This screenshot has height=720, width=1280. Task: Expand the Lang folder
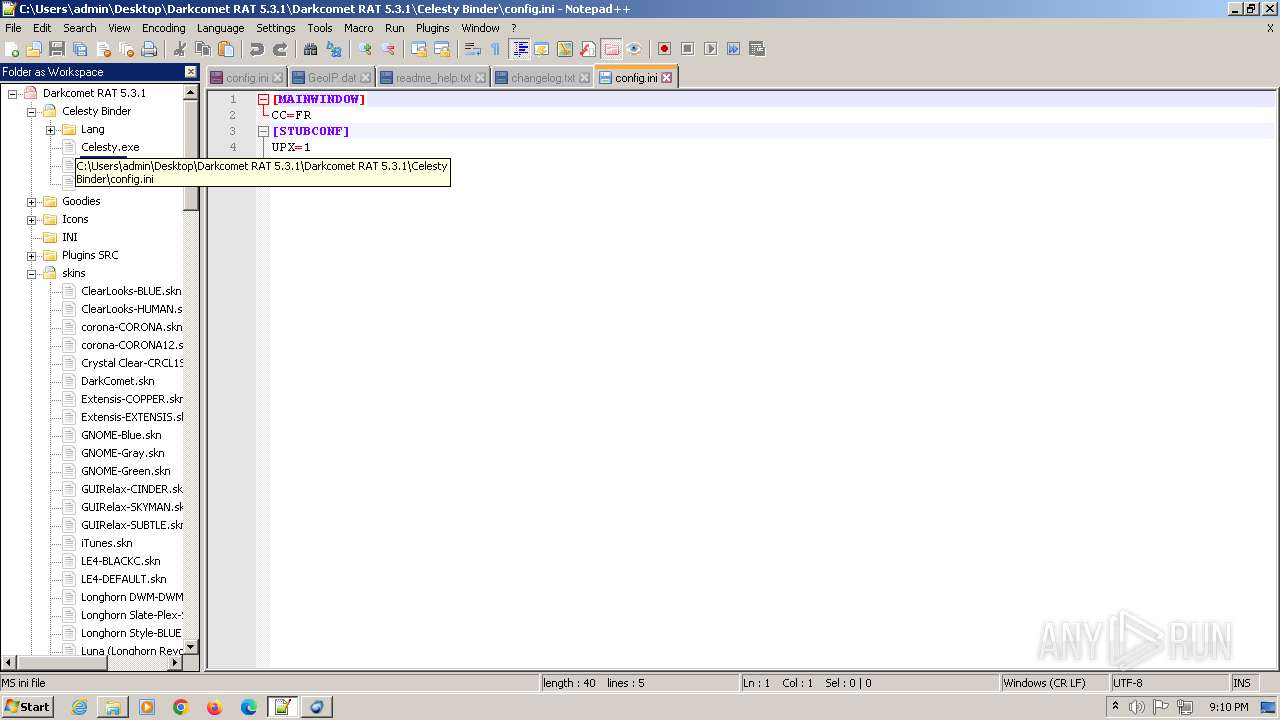tap(50, 129)
